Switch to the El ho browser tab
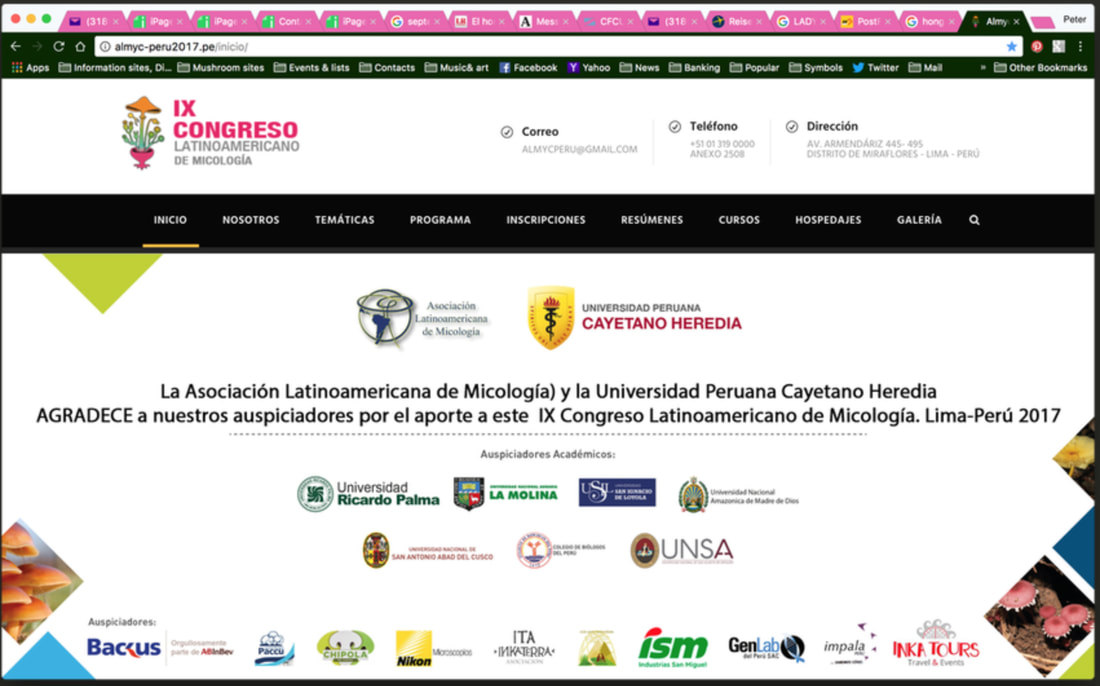 (x=478, y=21)
